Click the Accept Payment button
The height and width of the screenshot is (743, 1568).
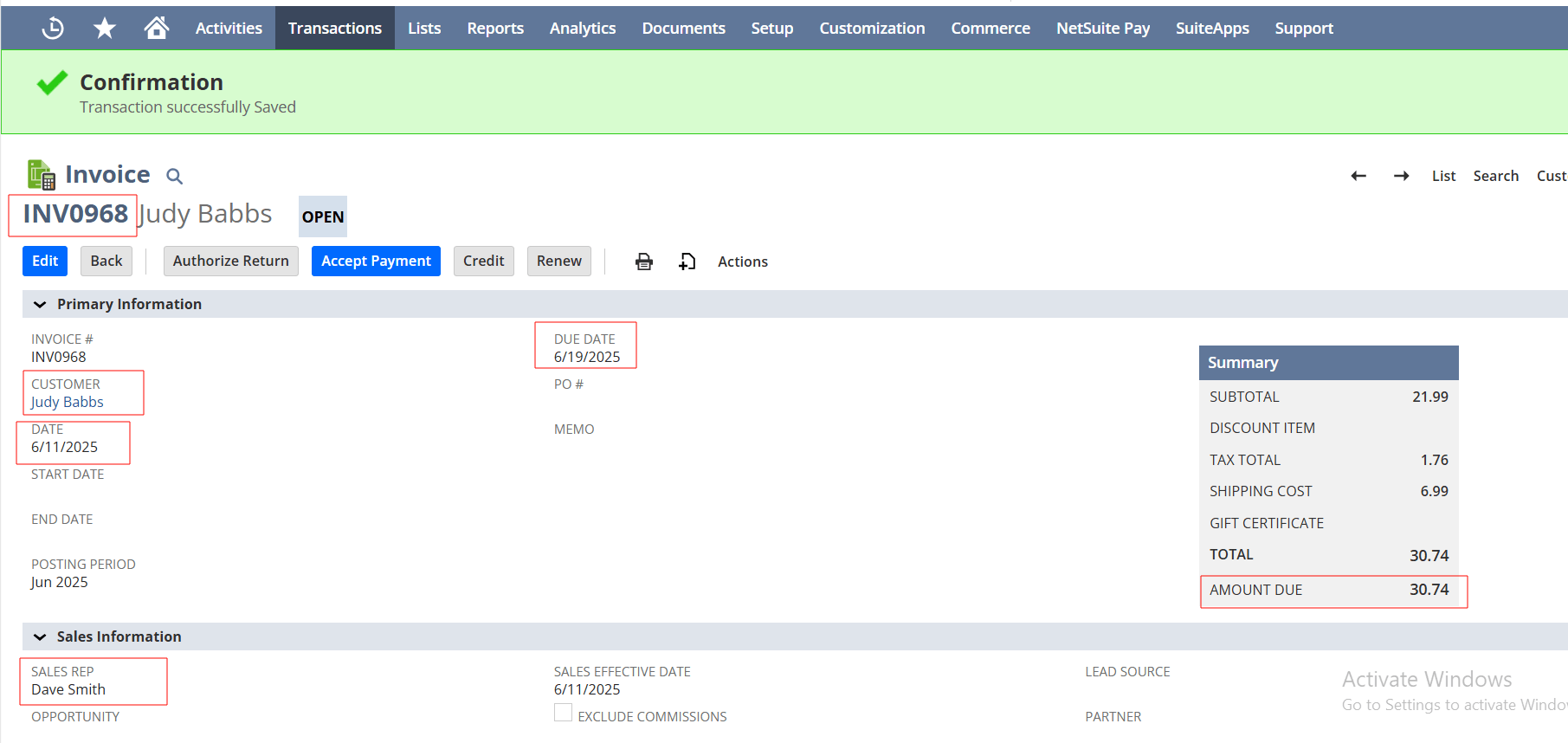[x=376, y=262]
